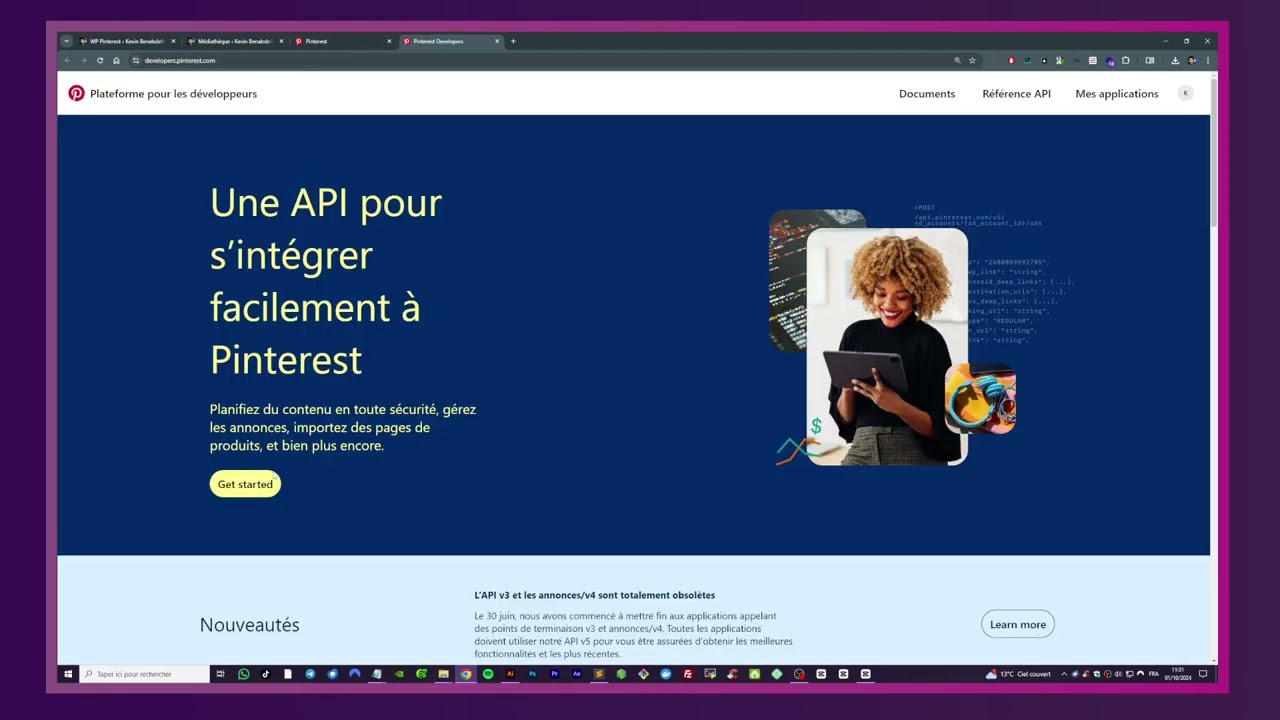Click 'Plateforme pour les développeurs' header text
1280x720 pixels.
(x=173, y=93)
